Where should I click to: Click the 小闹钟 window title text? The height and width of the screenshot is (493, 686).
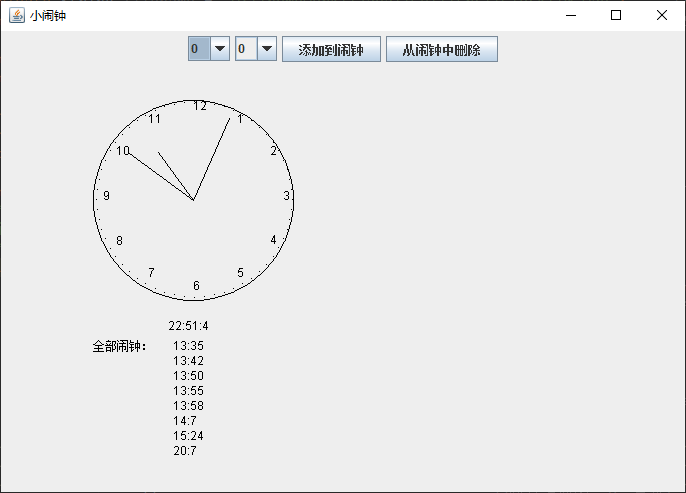coord(48,15)
